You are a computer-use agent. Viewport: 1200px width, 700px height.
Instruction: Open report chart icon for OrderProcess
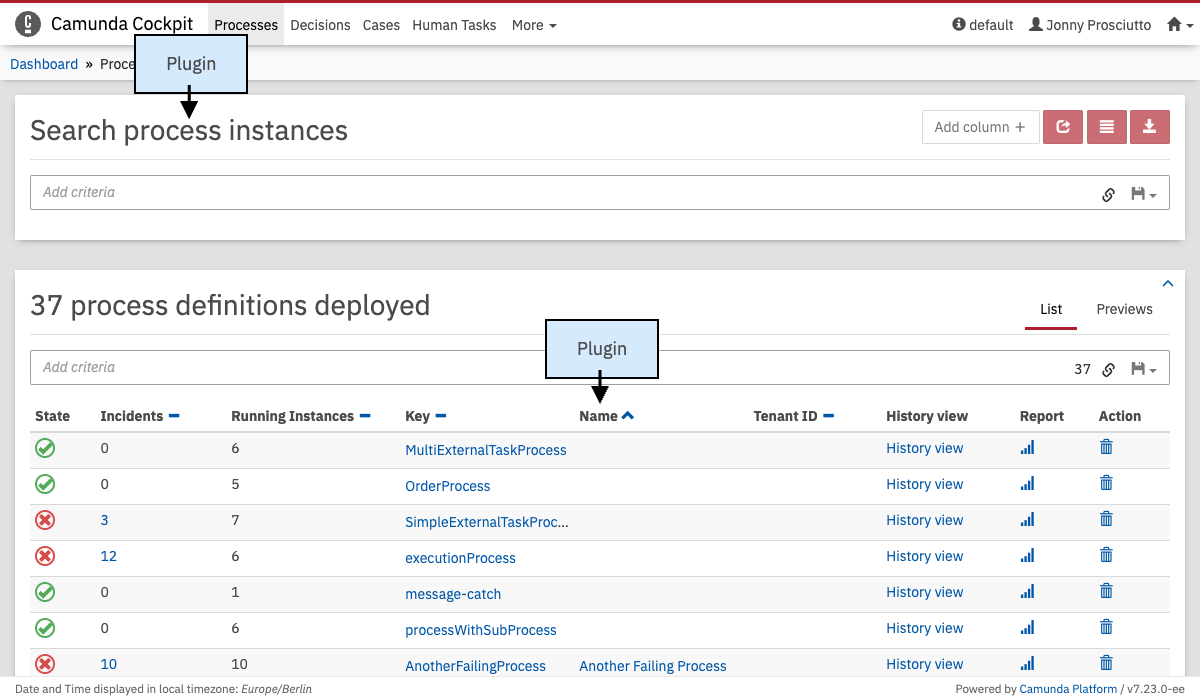1027,484
